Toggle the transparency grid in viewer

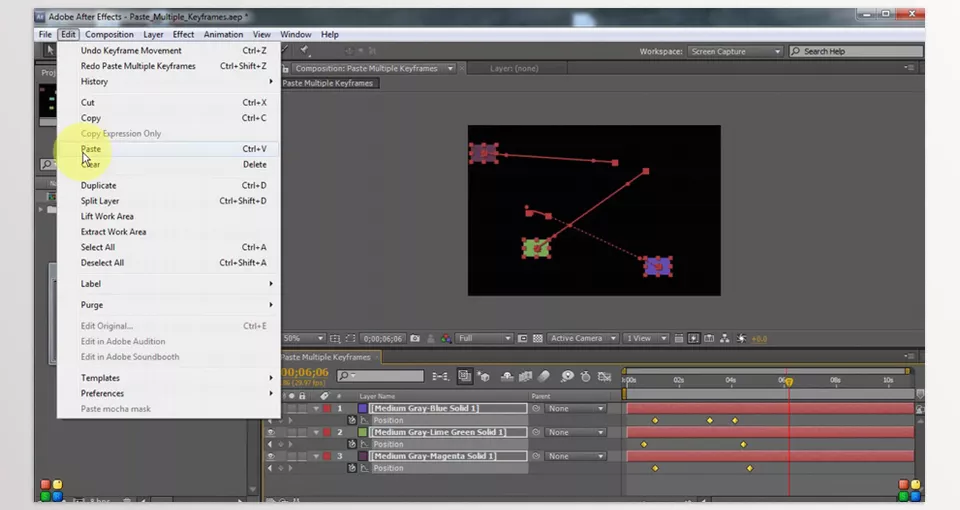(538, 339)
